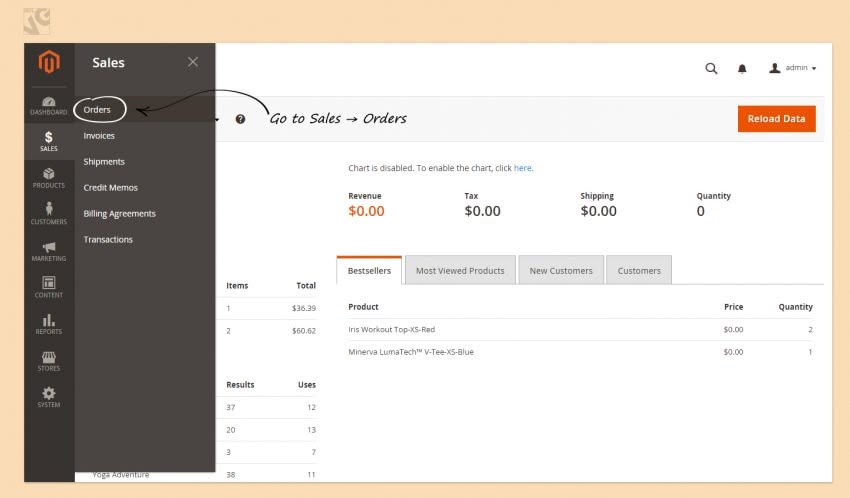Open the Stores sidebar section
Screen dimensions: 850x498
(49, 361)
